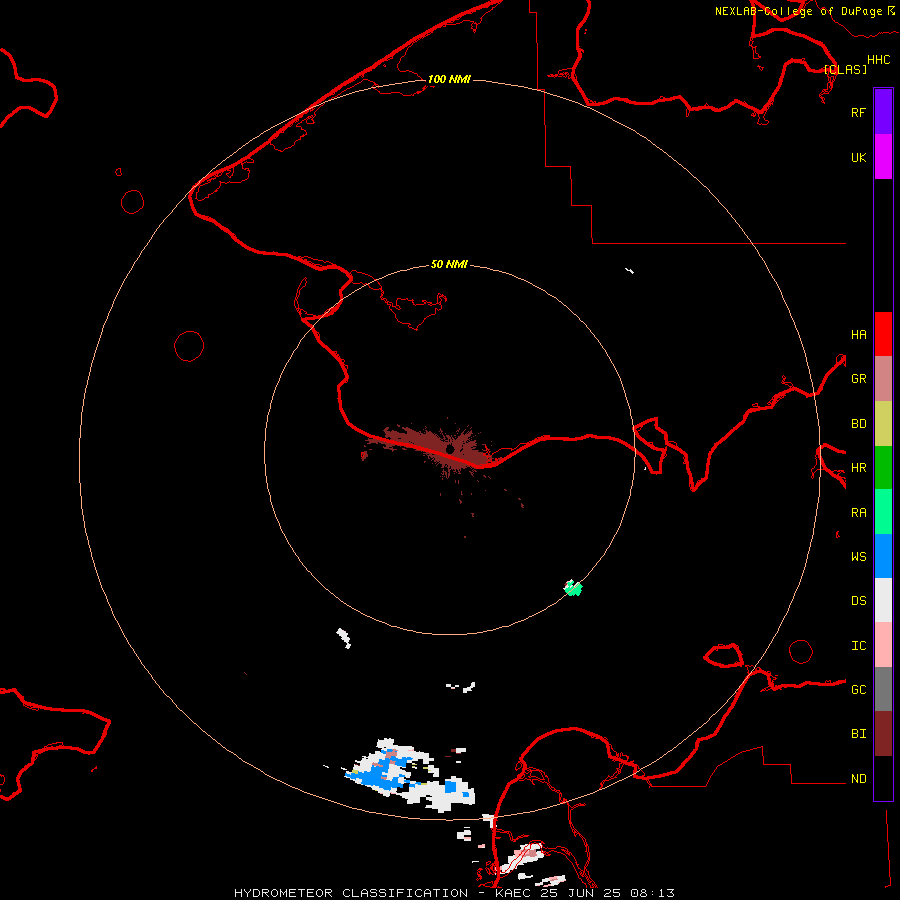Click the light pink IC legend swatch
Screen dimensions: 900x900
883,645
